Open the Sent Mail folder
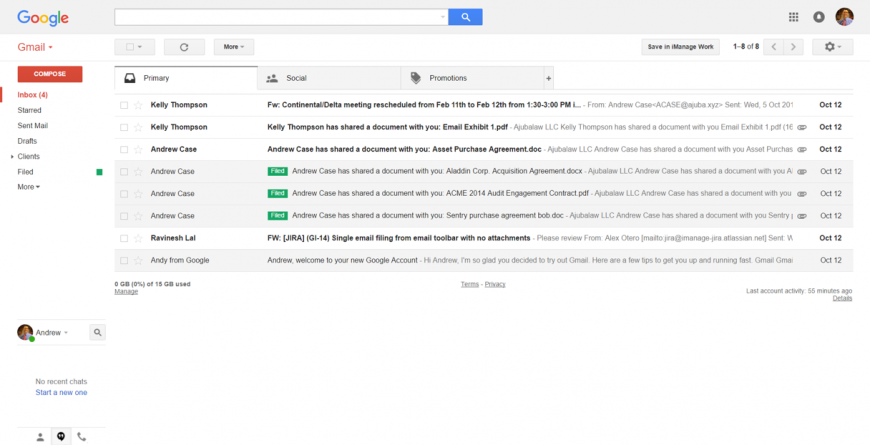The image size is (870, 445). [x=33, y=126]
